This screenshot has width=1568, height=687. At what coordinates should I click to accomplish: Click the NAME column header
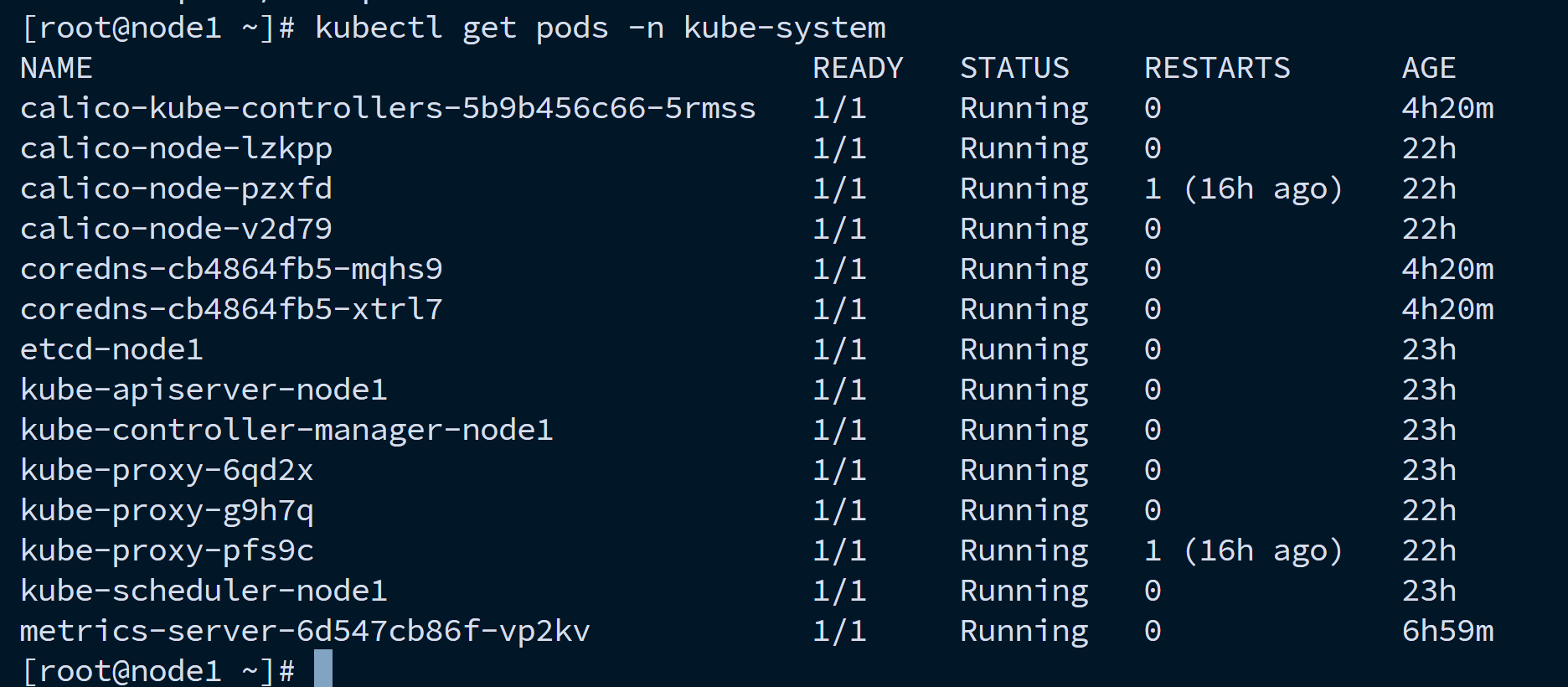coord(56,69)
